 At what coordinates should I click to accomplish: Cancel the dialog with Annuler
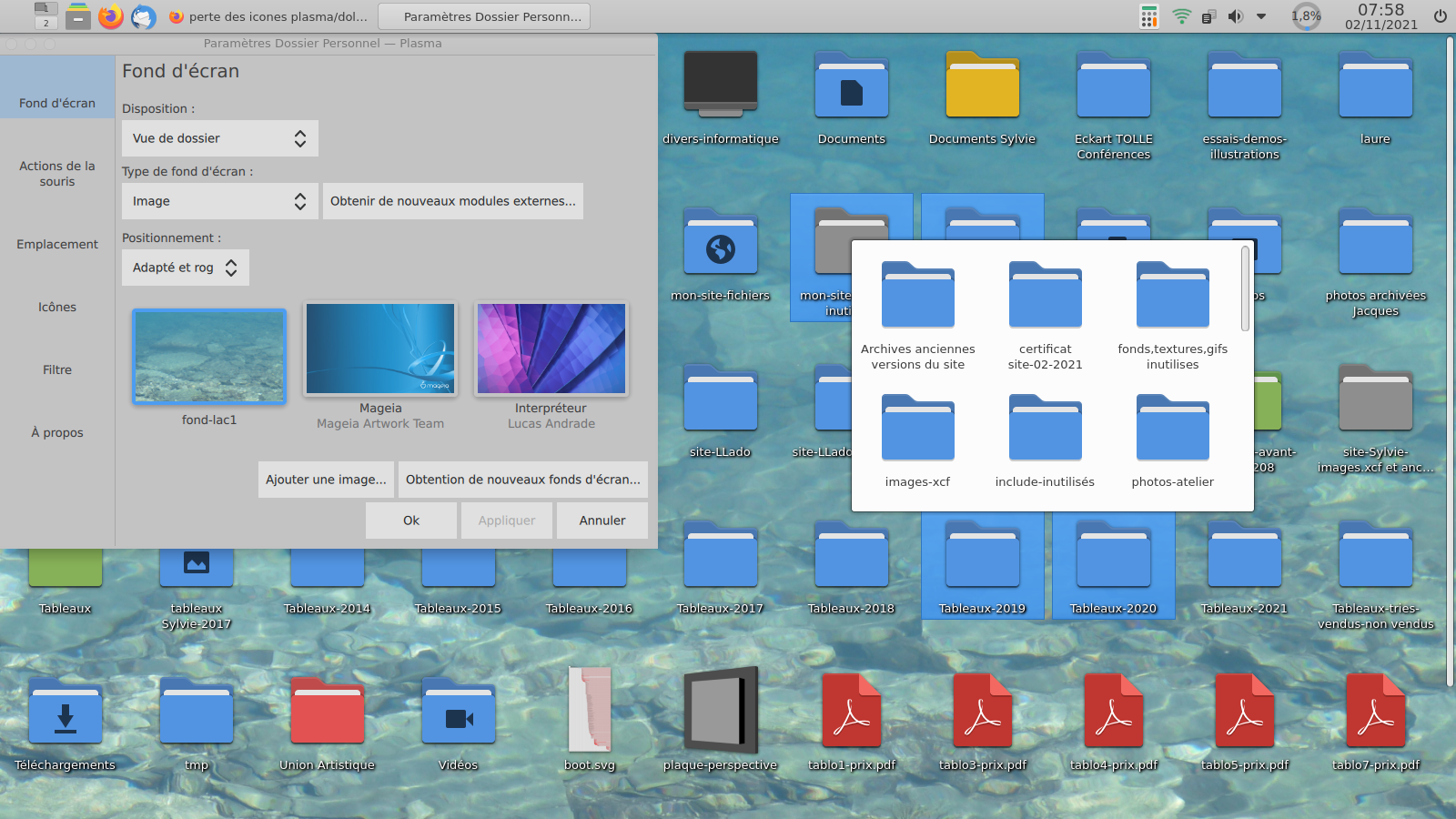point(602,521)
